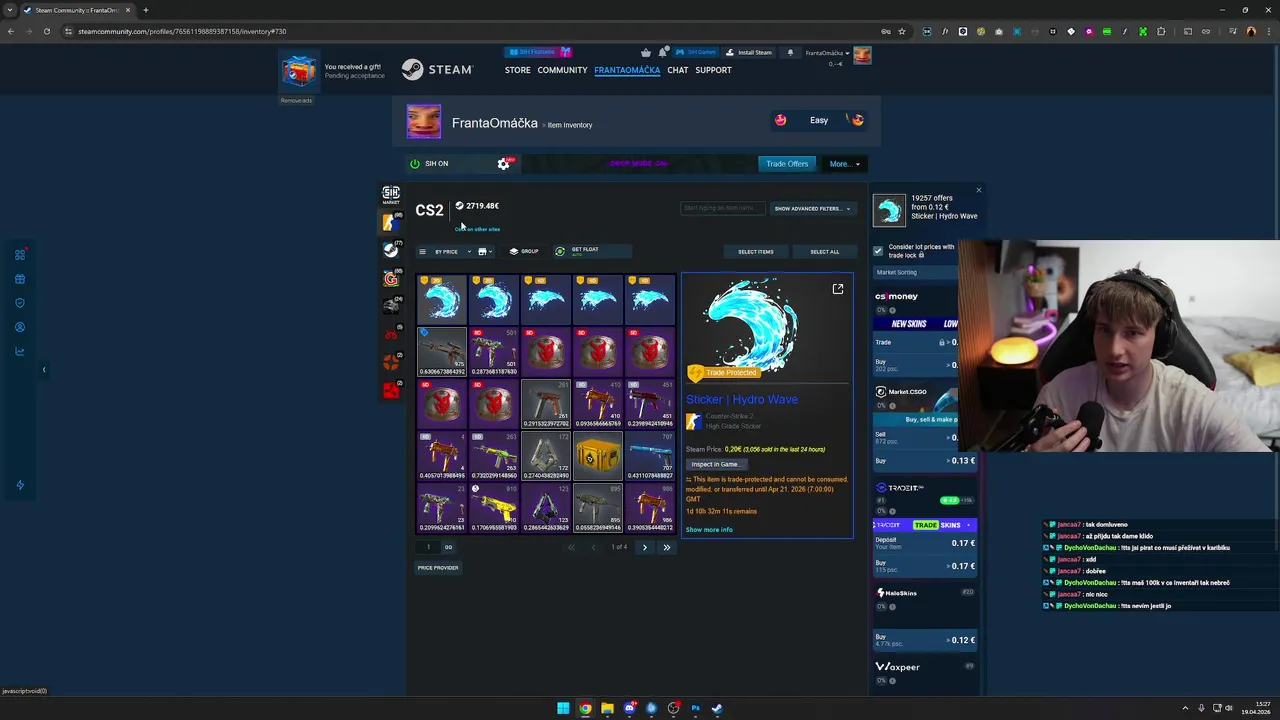Focus the item name search field

723,208
